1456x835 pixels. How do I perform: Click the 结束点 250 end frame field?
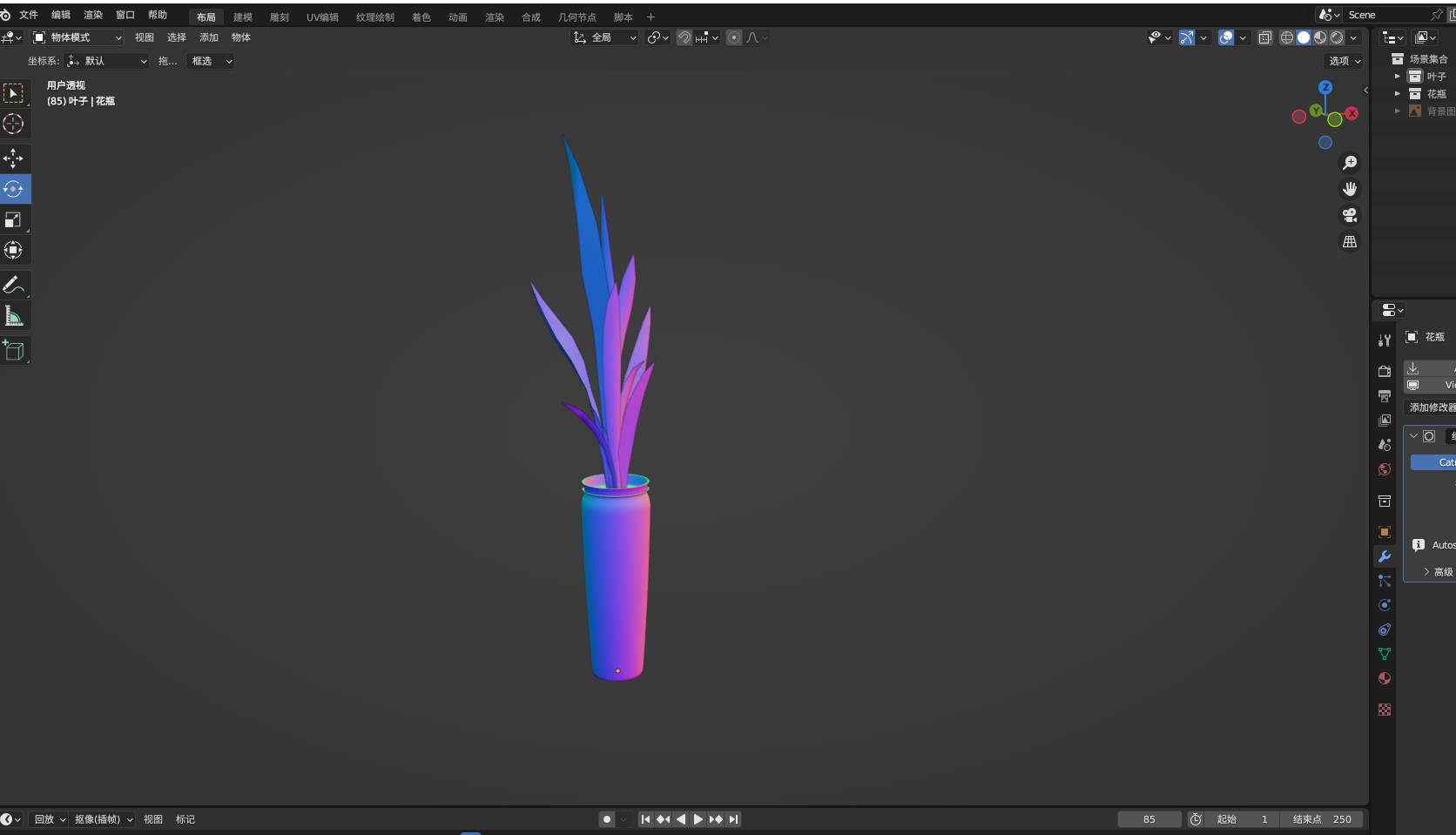click(1322, 819)
